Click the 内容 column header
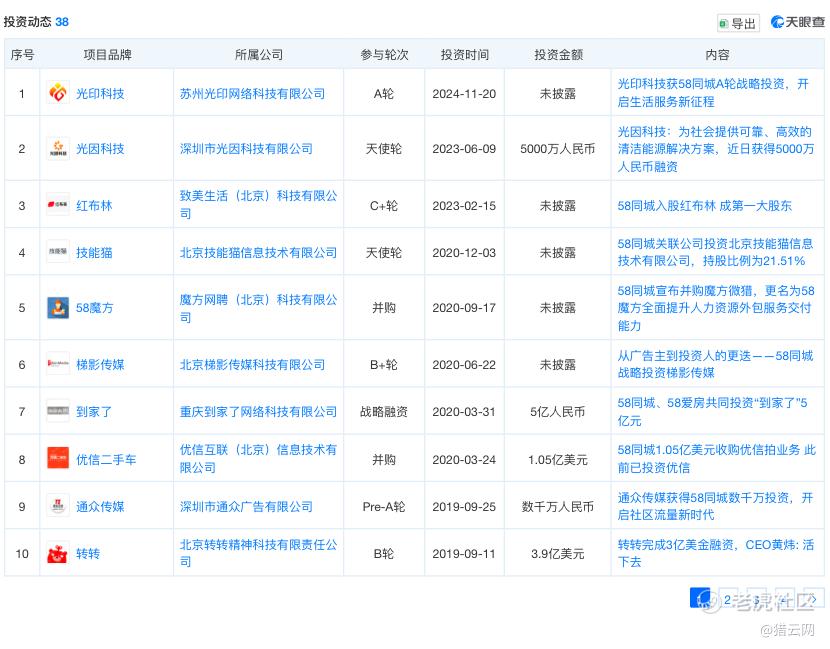The width and height of the screenshot is (830, 649). point(718,55)
